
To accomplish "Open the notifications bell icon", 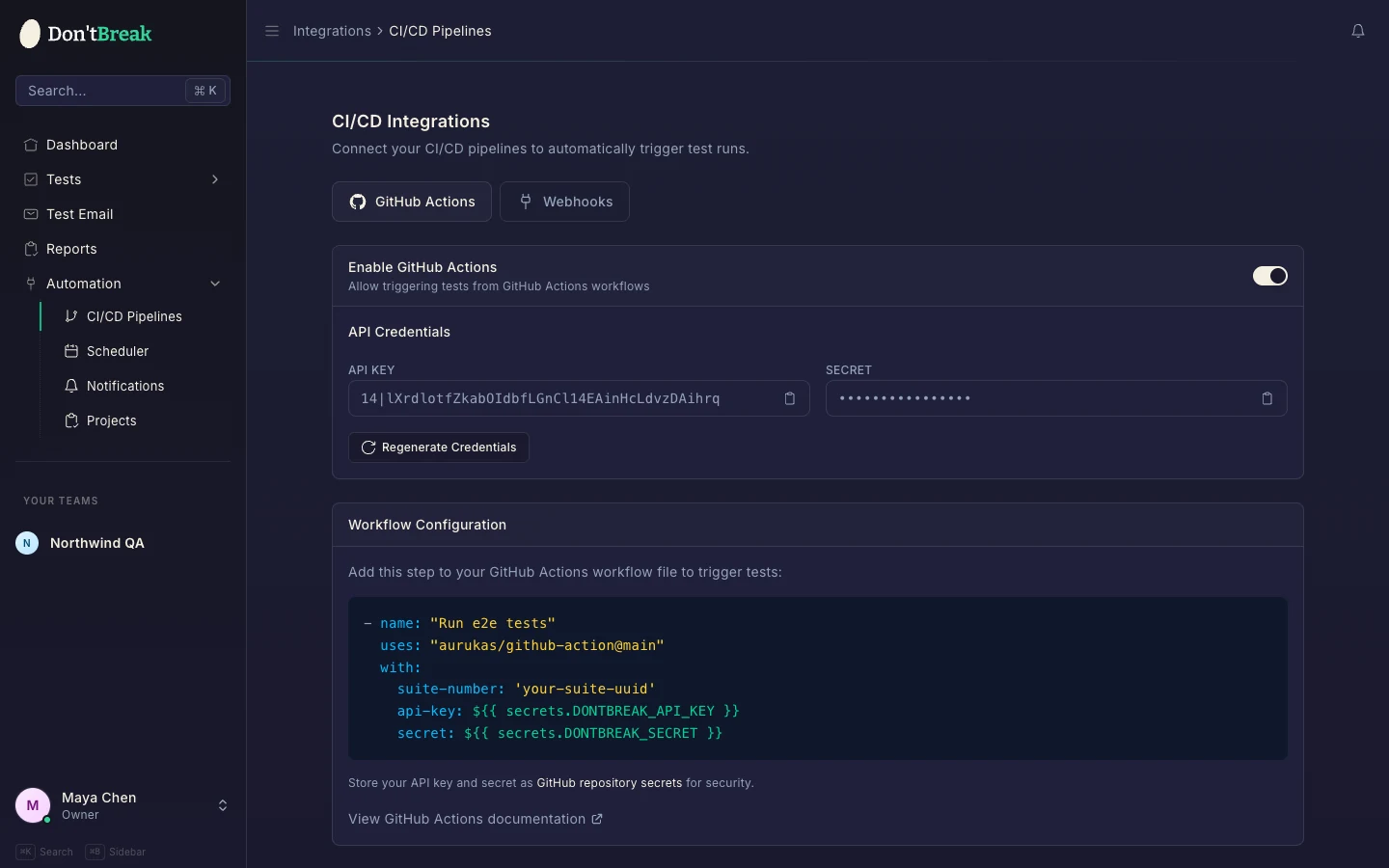I will 1358,31.
